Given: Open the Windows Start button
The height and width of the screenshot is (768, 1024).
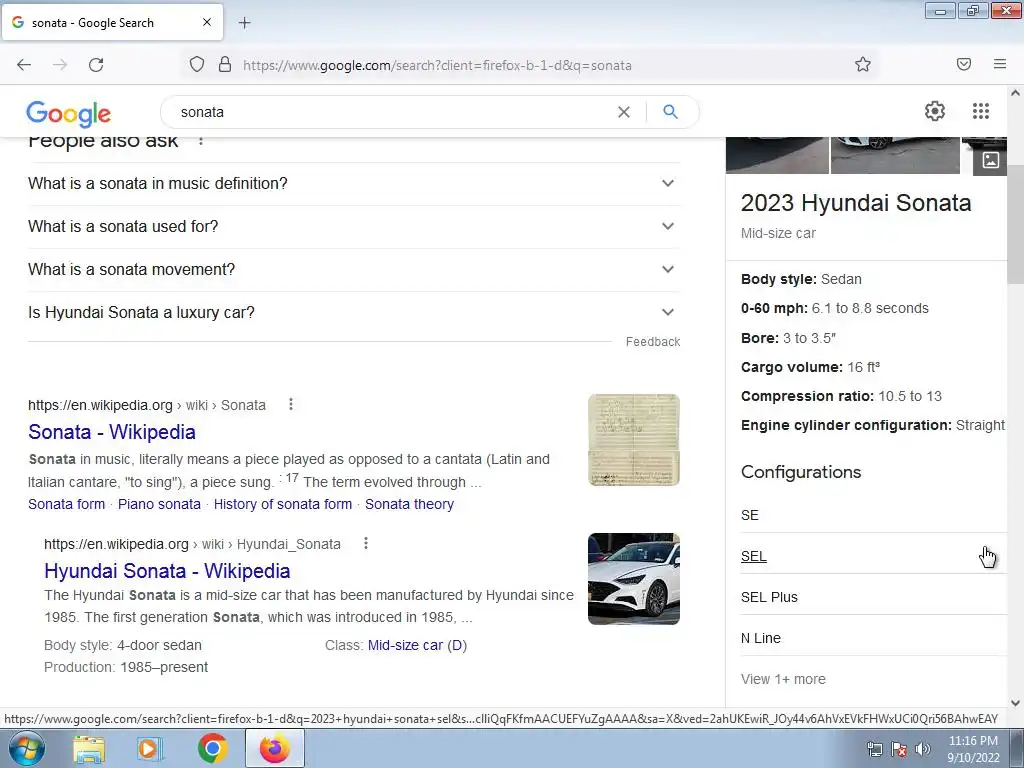Looking at the screenshot, I should tap(27, 748).
